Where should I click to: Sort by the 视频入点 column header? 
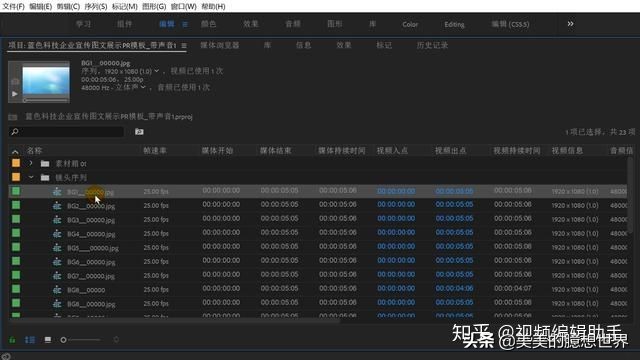tap(392, 151)
